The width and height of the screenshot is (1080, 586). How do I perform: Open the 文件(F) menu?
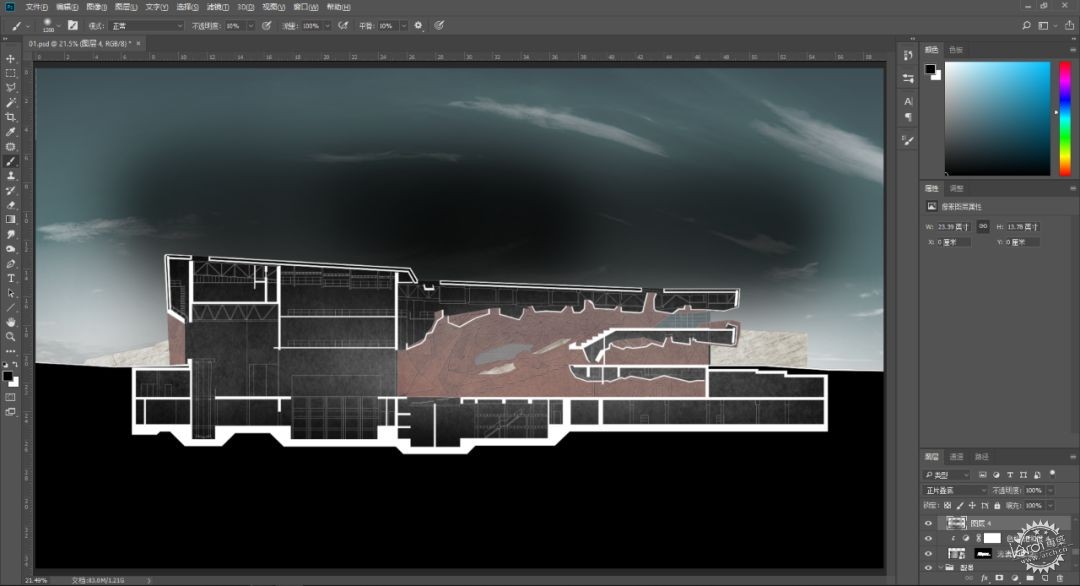pos(37,7)
